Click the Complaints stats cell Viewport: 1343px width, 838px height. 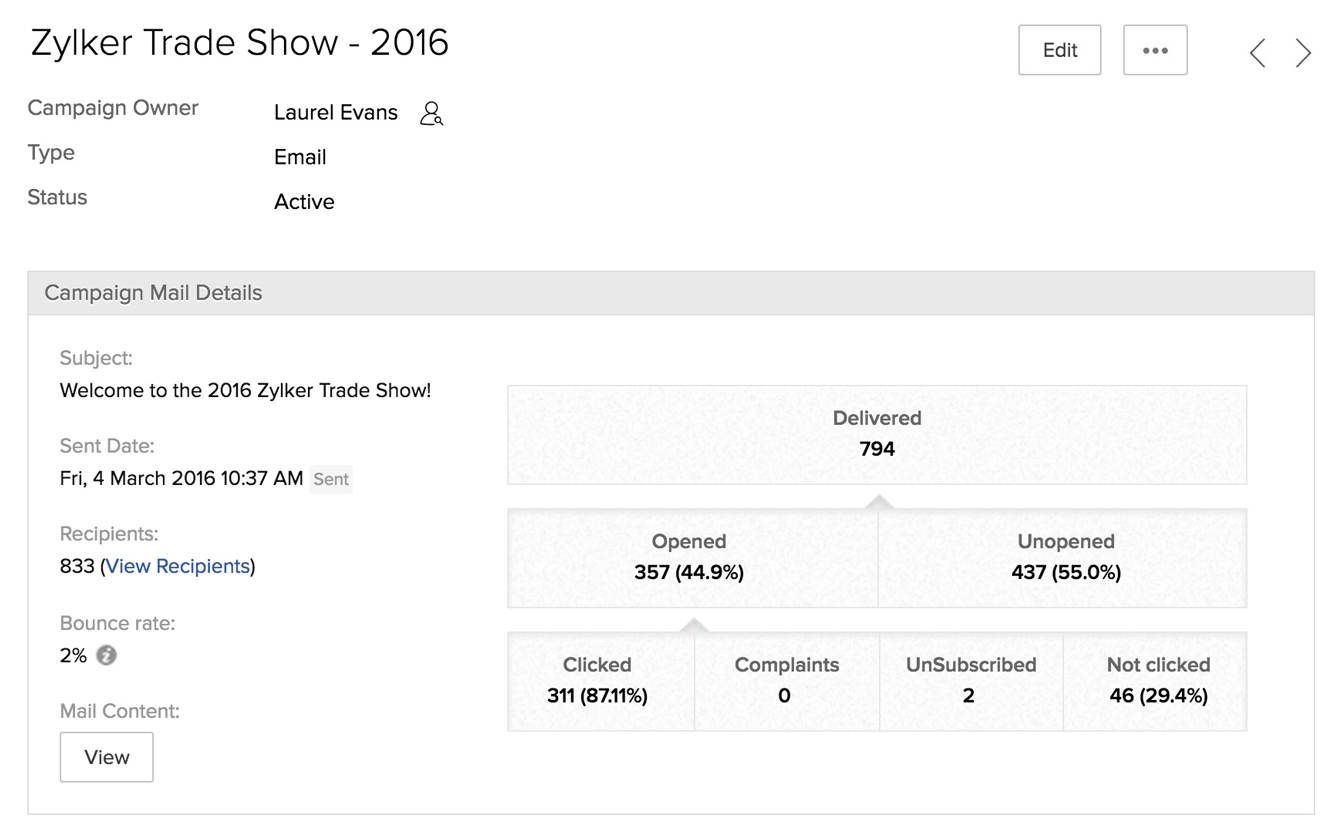tap(786, 680)
